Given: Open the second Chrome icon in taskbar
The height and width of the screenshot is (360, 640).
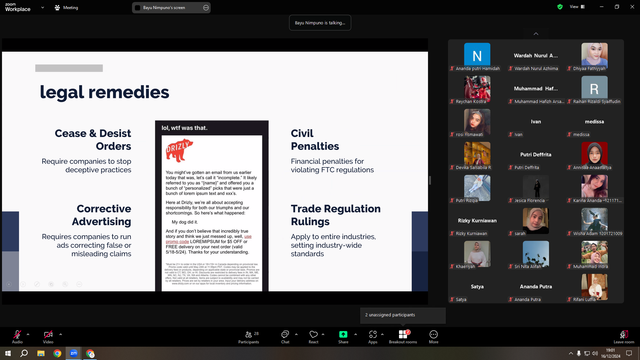Looking at the screenshot, I should (x=90, y=353).
